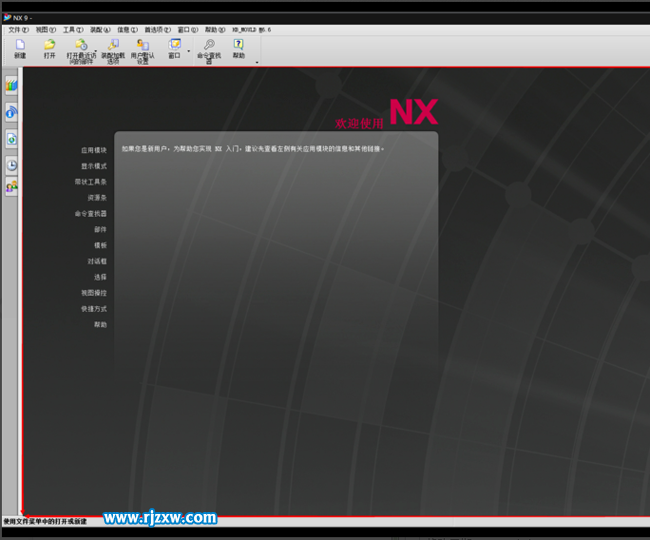The height and width of the screenshot is (540, 650).
Task: Open the HD3D Tools info icon in resource bar
Action: [x=11, y=112]
